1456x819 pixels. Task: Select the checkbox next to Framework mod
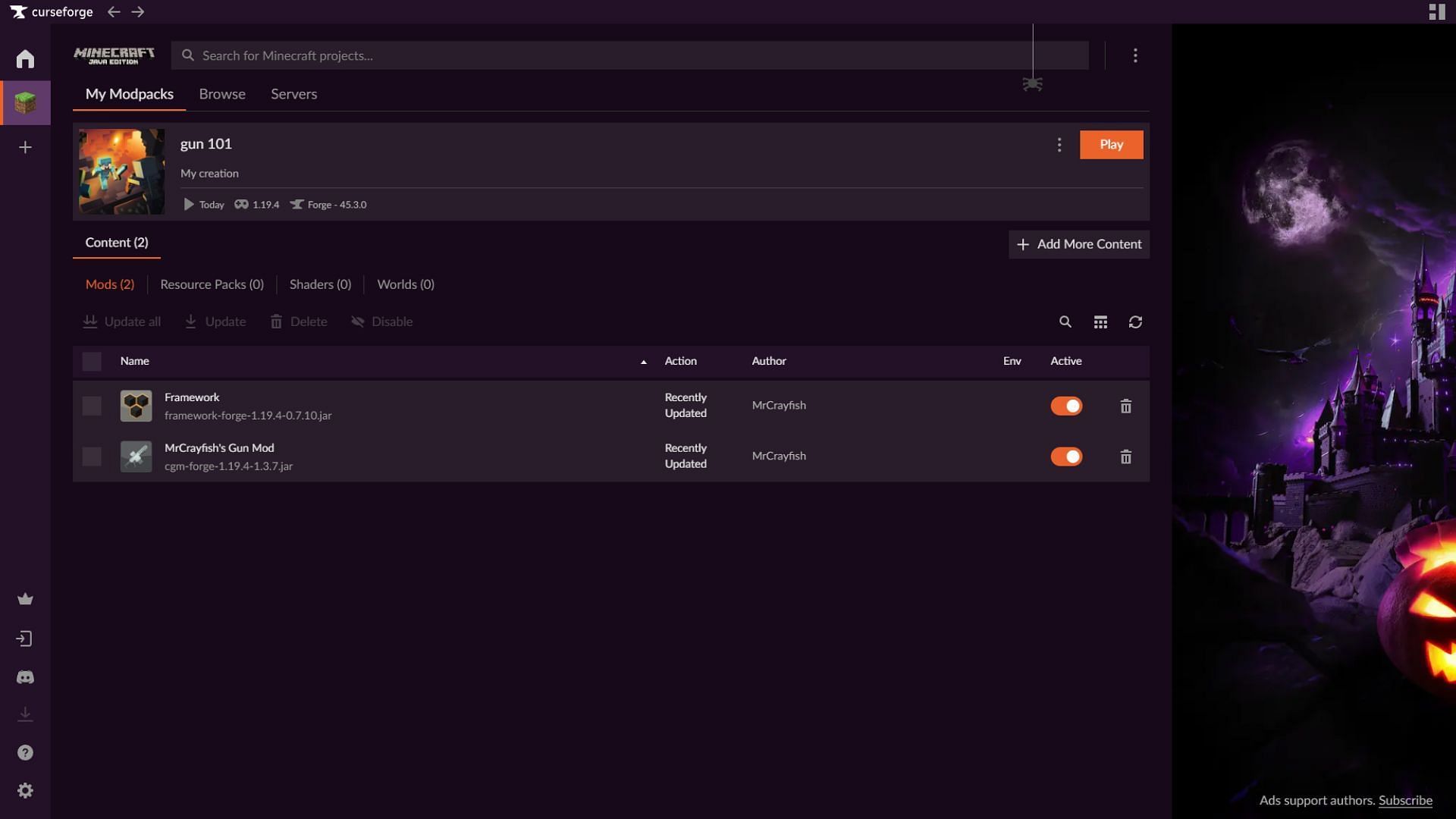[x=92, y=405]
